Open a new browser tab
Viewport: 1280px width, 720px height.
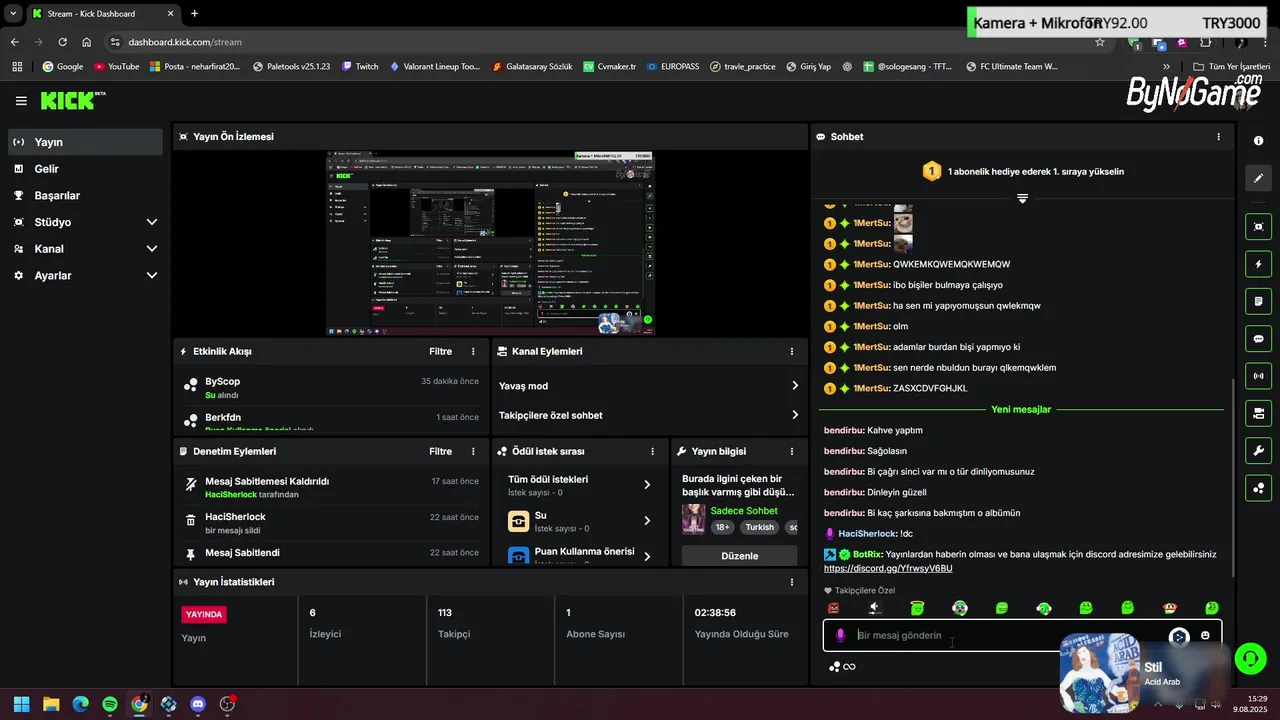point(194,14)
